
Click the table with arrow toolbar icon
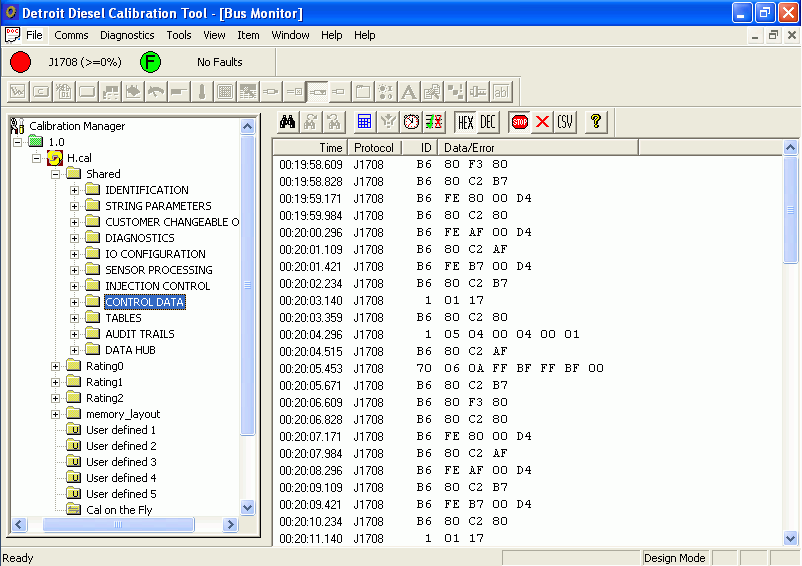click(248, 92)
